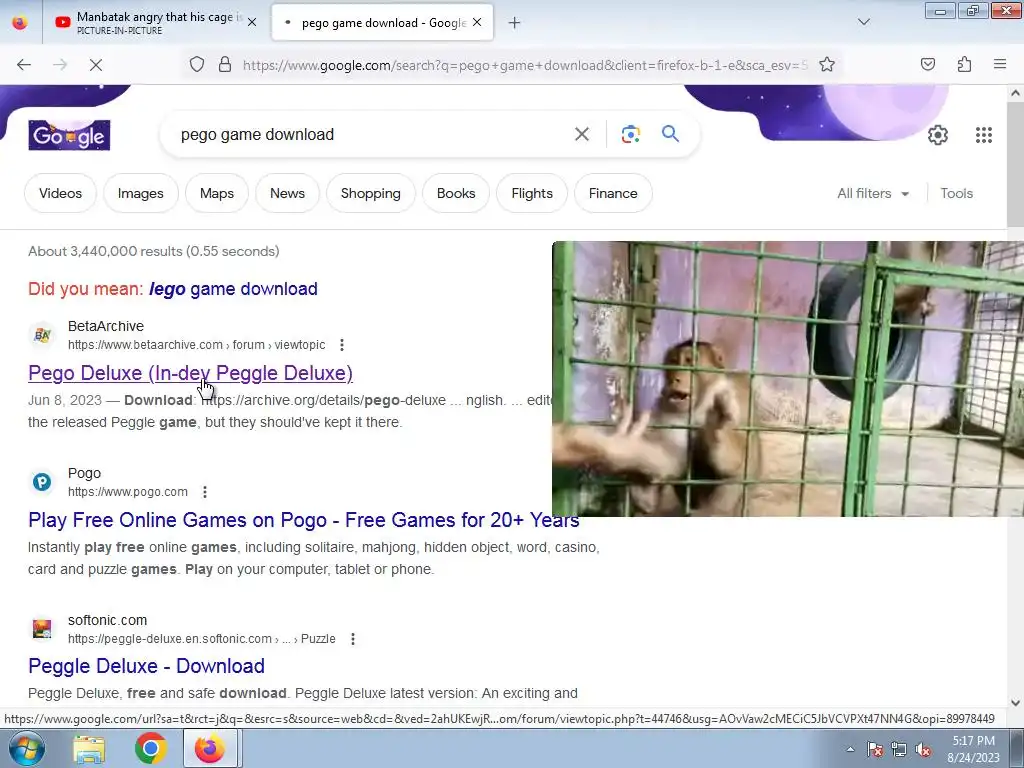Clear the search box text
Image resolution: width=1024 pixels, height=768 pixels.
[x=581, y=135]
